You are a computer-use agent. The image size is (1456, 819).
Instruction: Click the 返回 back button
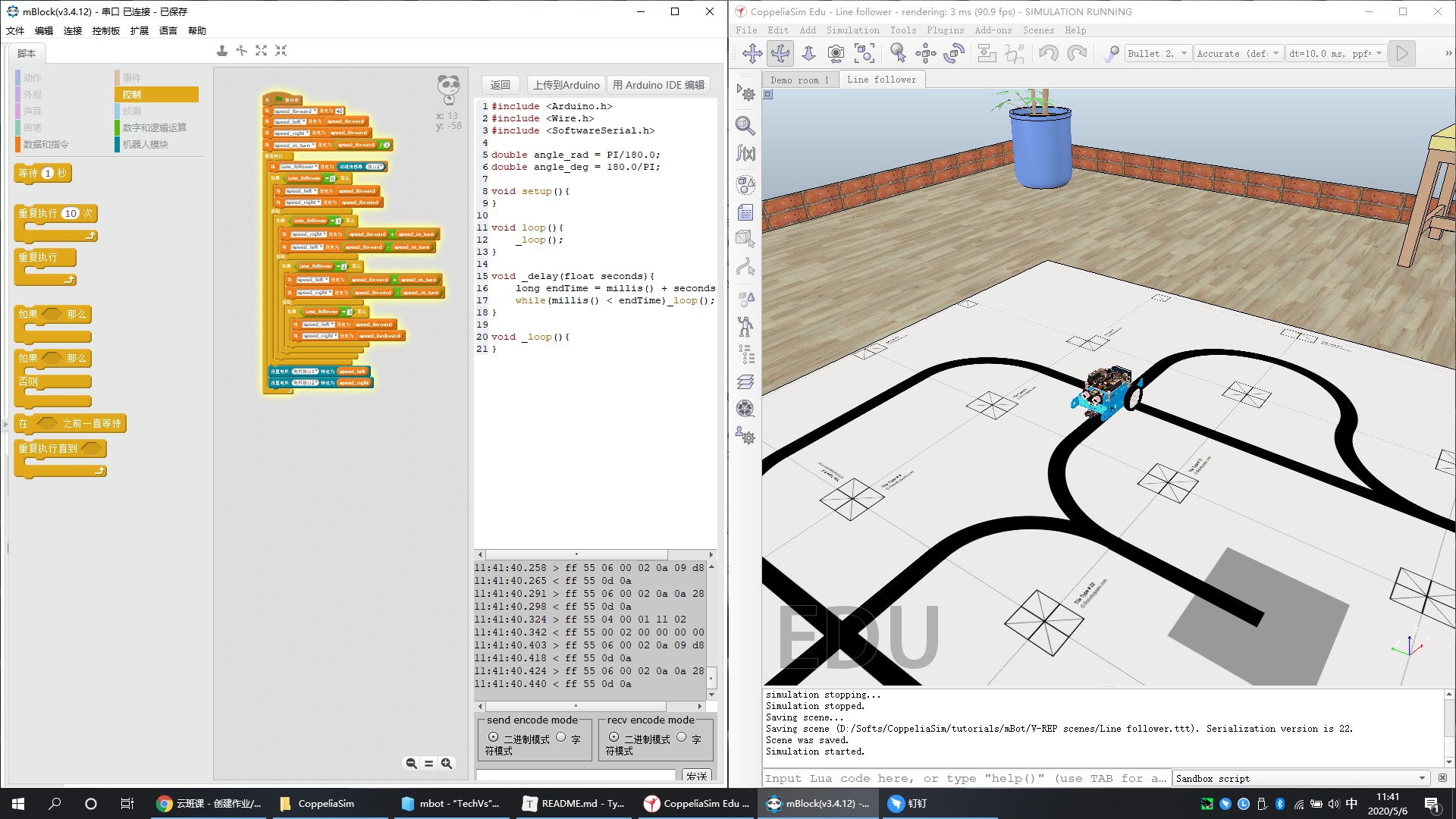pyautogui.click(x=500, y=85)
